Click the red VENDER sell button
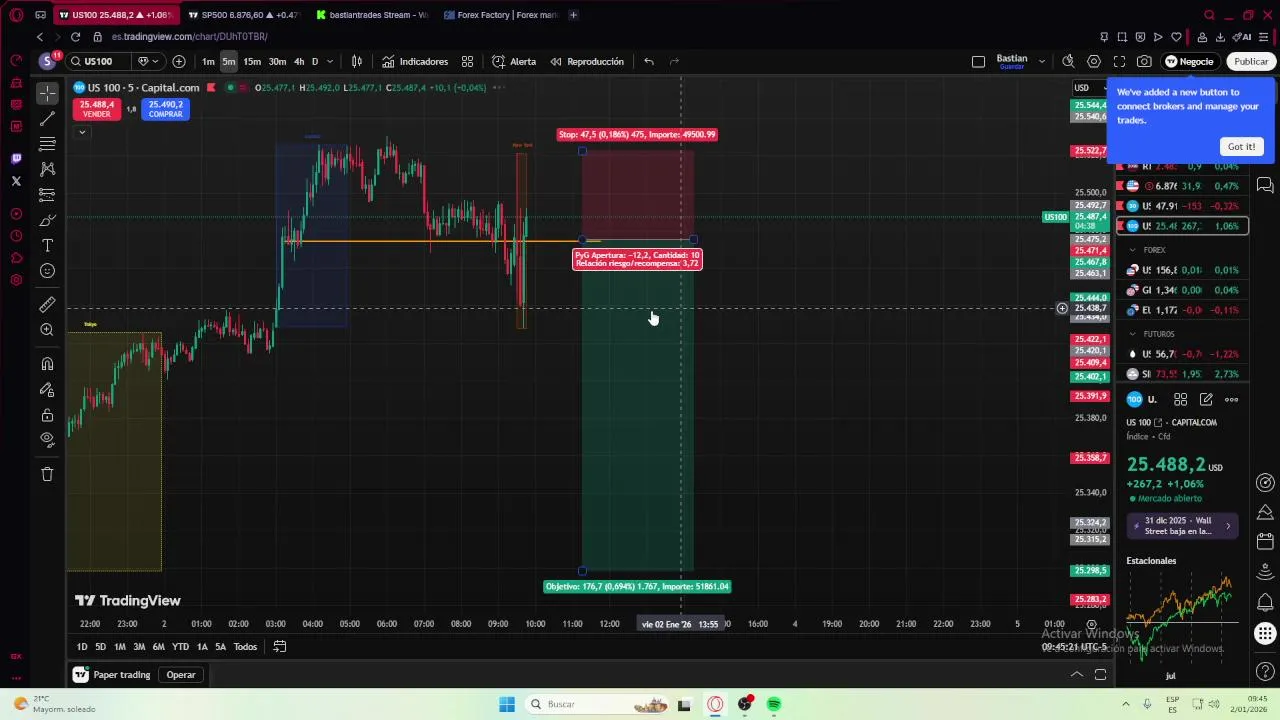The image size is (1280, 720). point(97,109)
